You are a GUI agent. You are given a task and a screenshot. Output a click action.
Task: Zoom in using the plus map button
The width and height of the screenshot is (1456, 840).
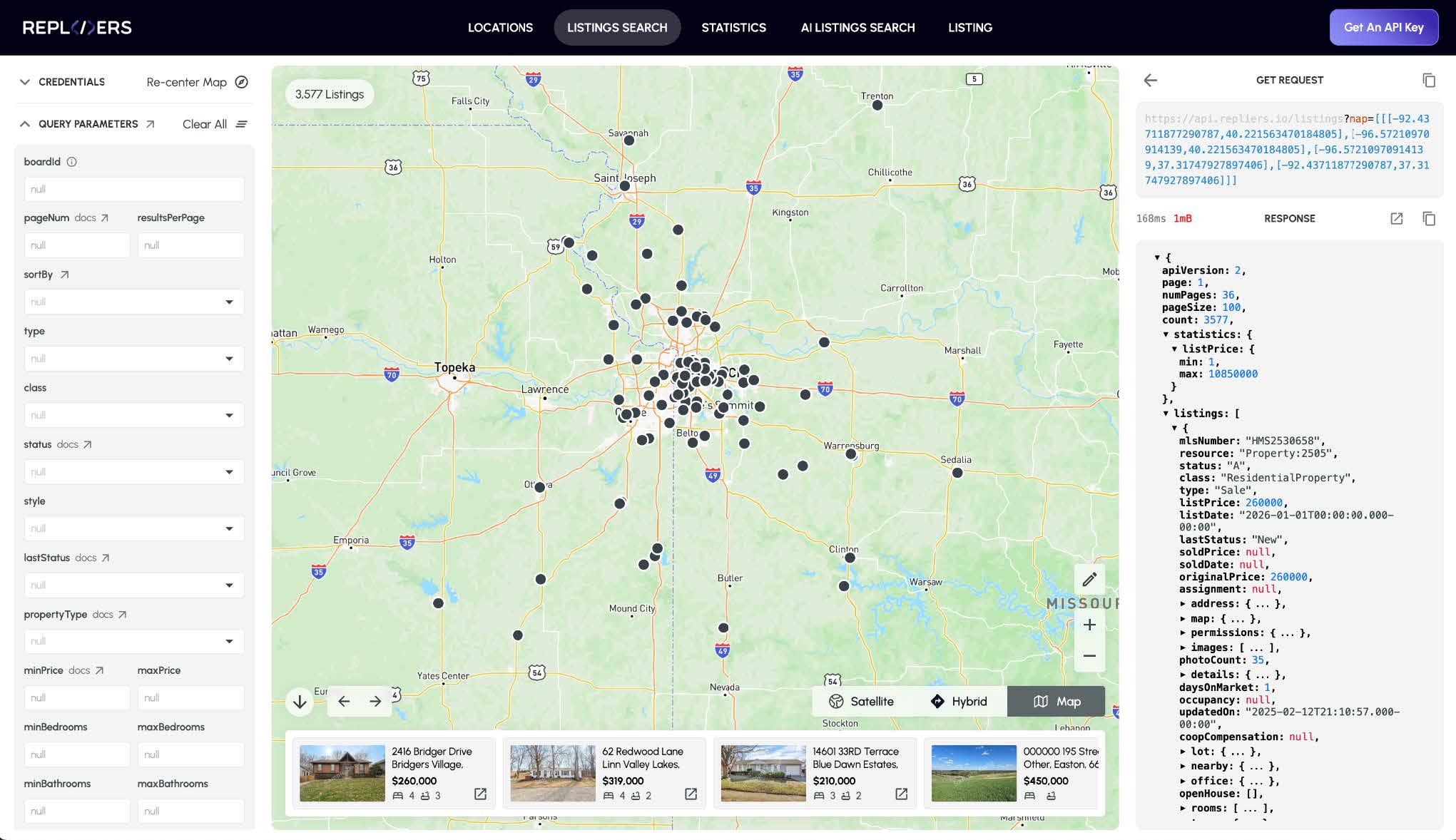pos(1089,625)
